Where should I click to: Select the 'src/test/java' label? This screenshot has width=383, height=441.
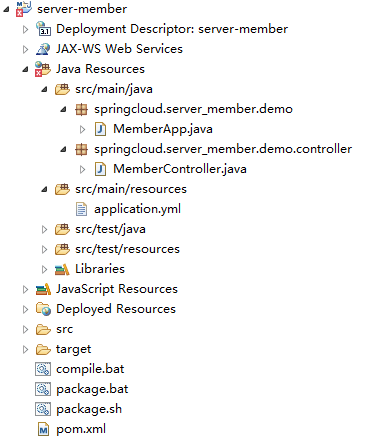pyautogui.click(x=110, y=229)
